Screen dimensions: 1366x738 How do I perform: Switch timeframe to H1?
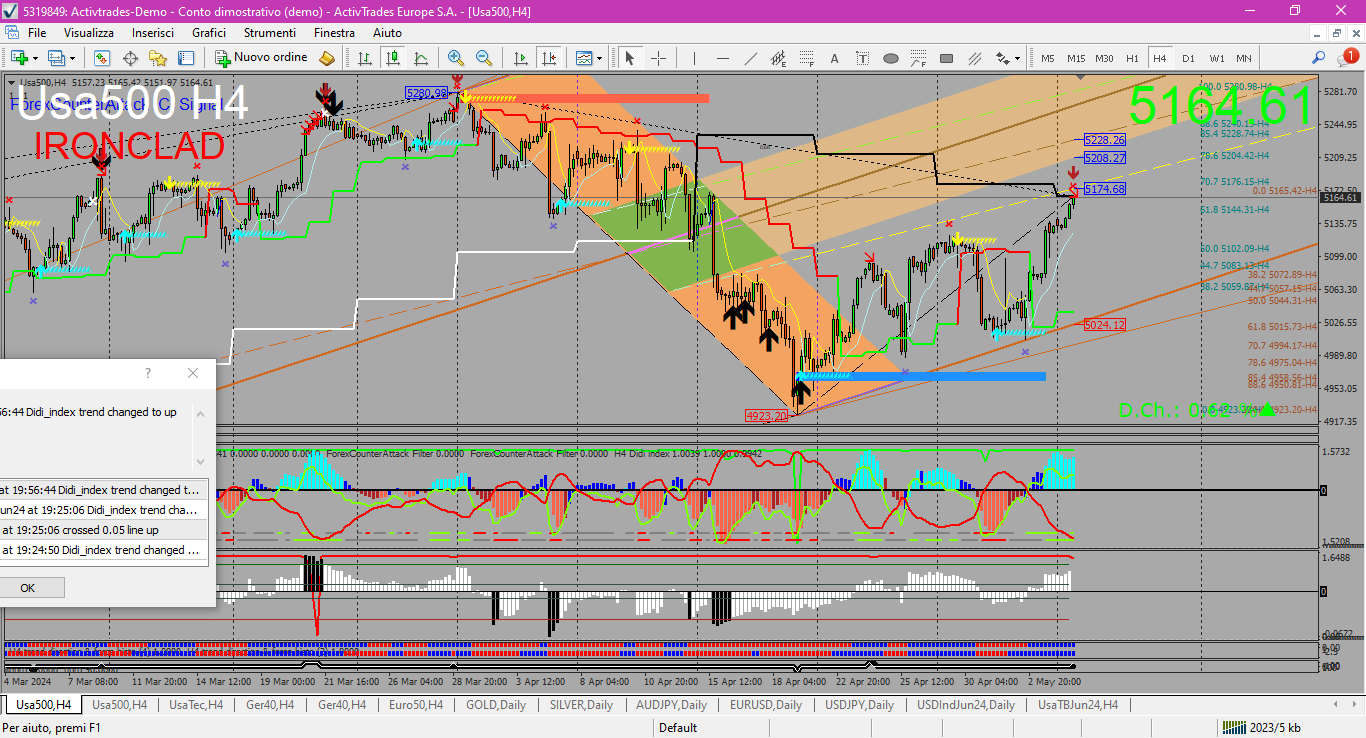point(1132,58)
